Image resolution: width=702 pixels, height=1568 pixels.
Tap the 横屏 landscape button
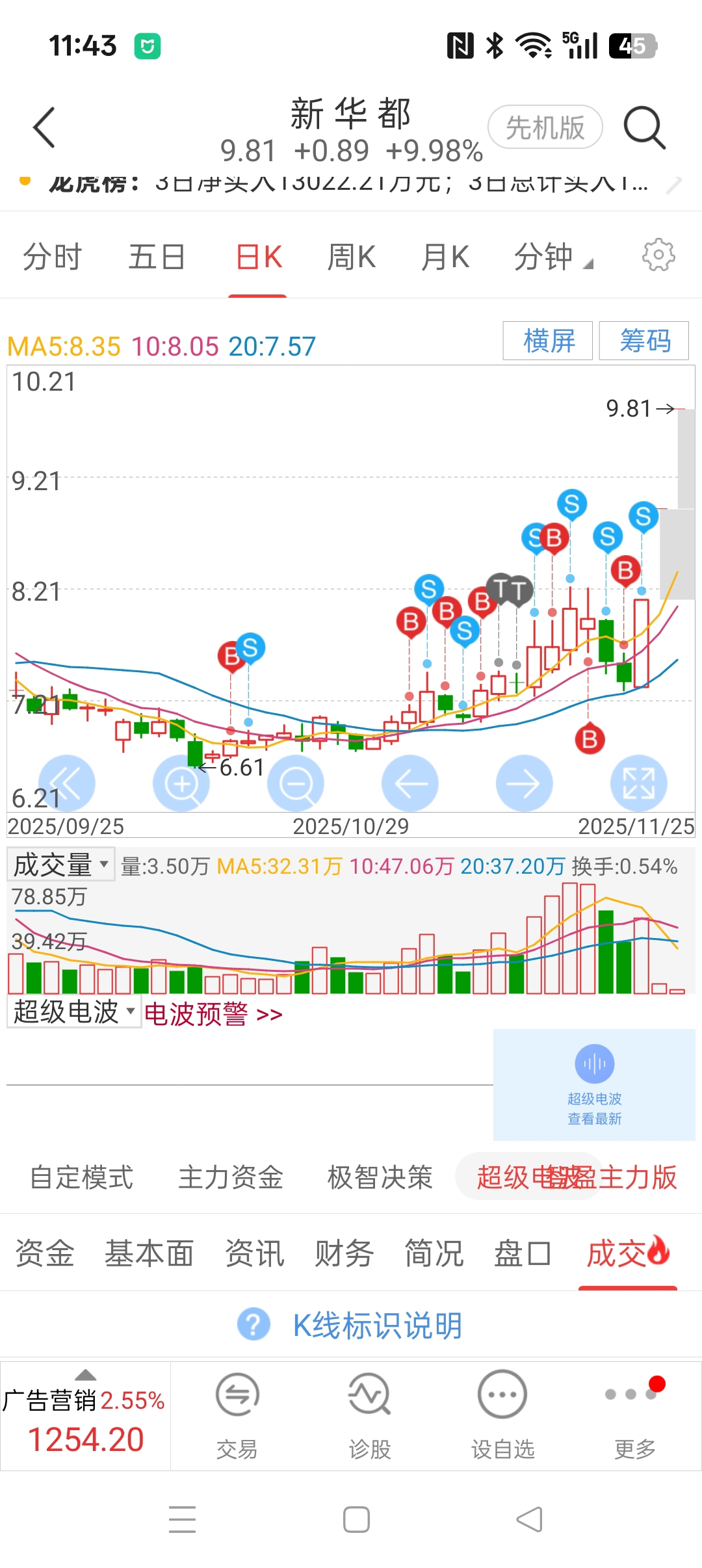pos(548,341)
